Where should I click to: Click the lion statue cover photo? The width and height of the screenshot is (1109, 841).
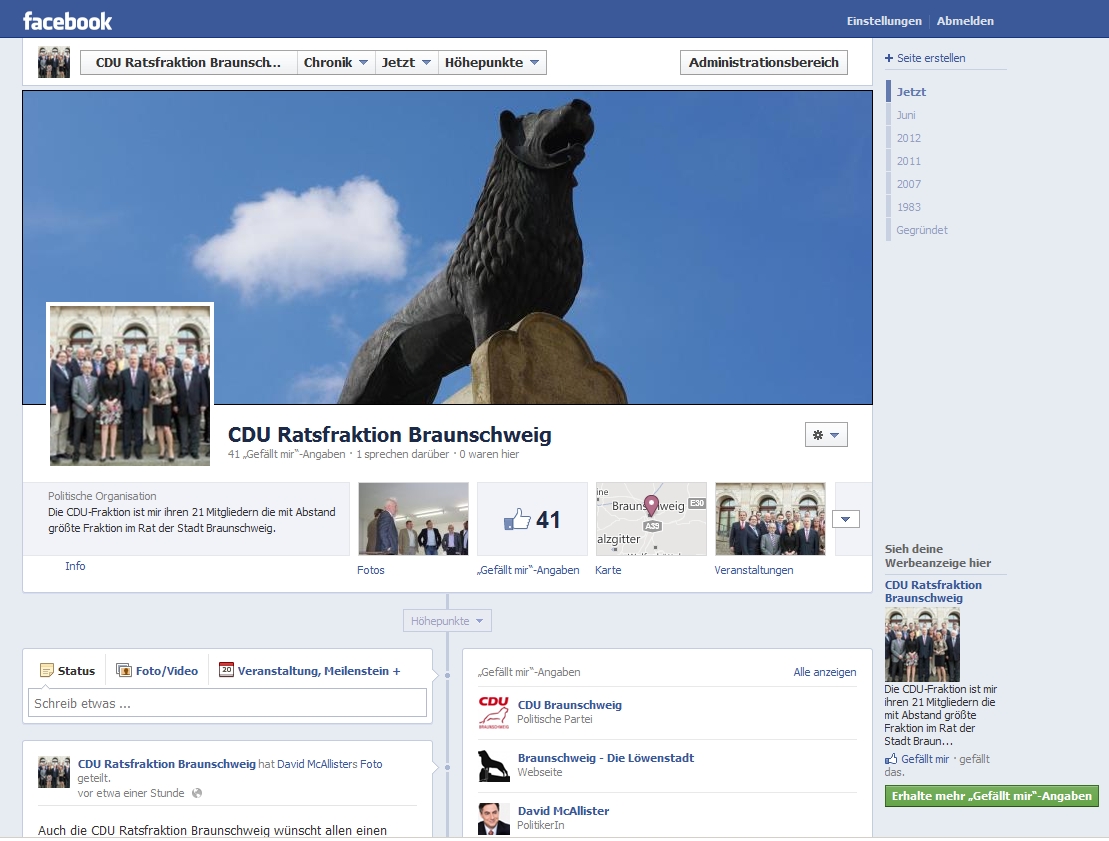click(447, 248)
